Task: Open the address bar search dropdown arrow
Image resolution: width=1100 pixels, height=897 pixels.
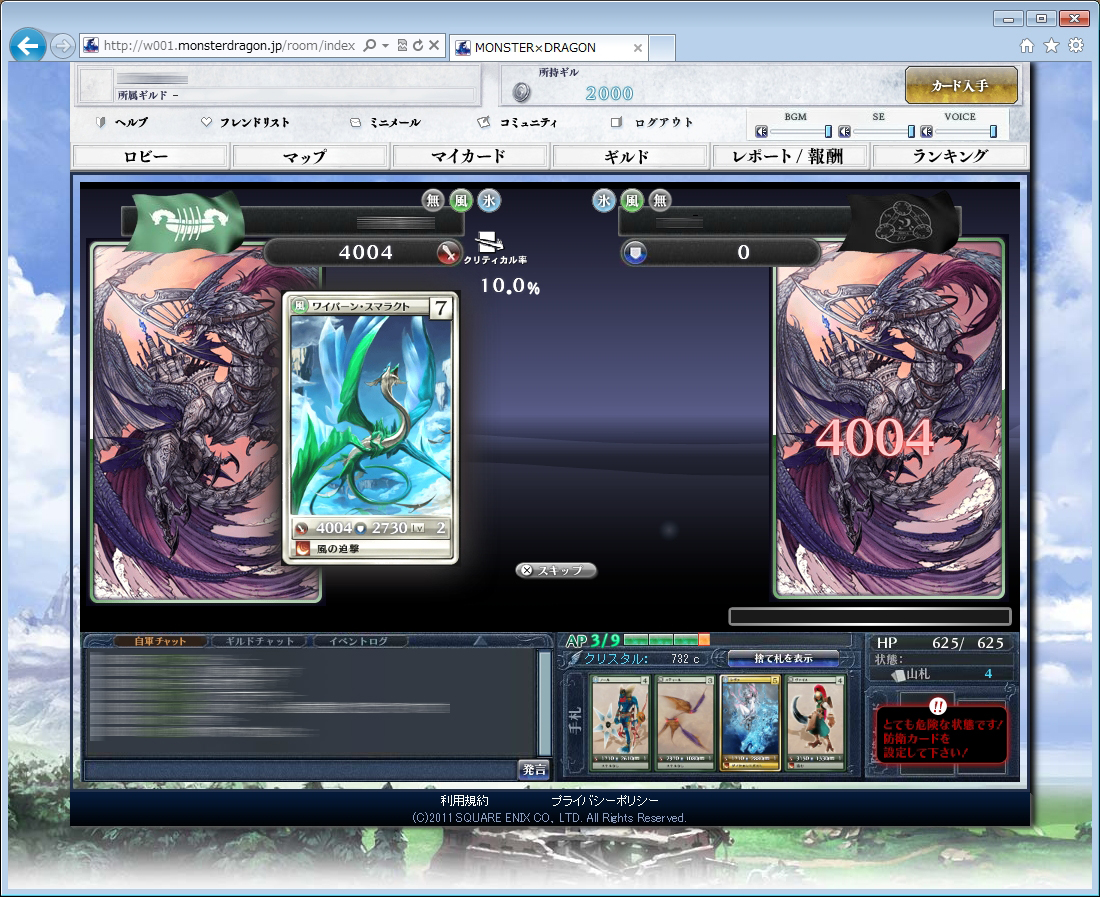Action: pyautogui.click(x=386, y=46)
